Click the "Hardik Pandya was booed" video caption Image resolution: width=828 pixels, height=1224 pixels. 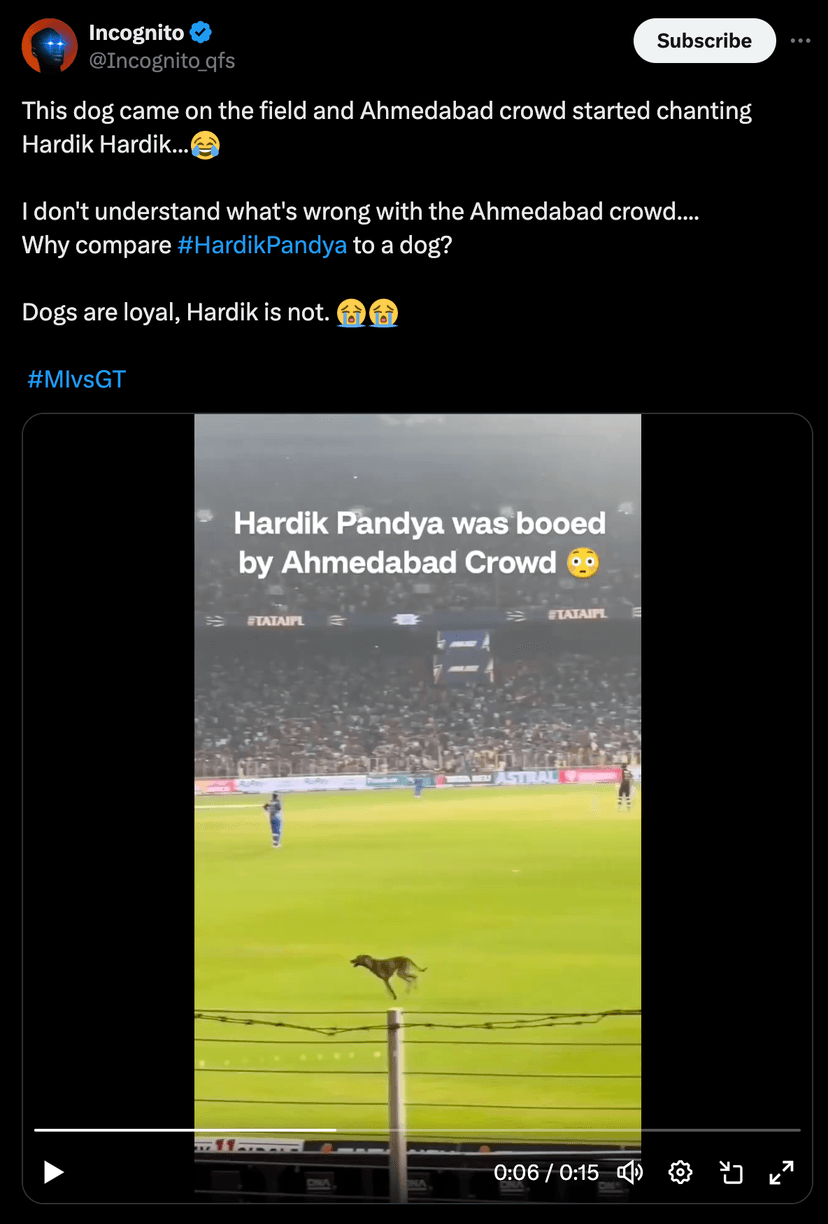click(x=420, y=543)
